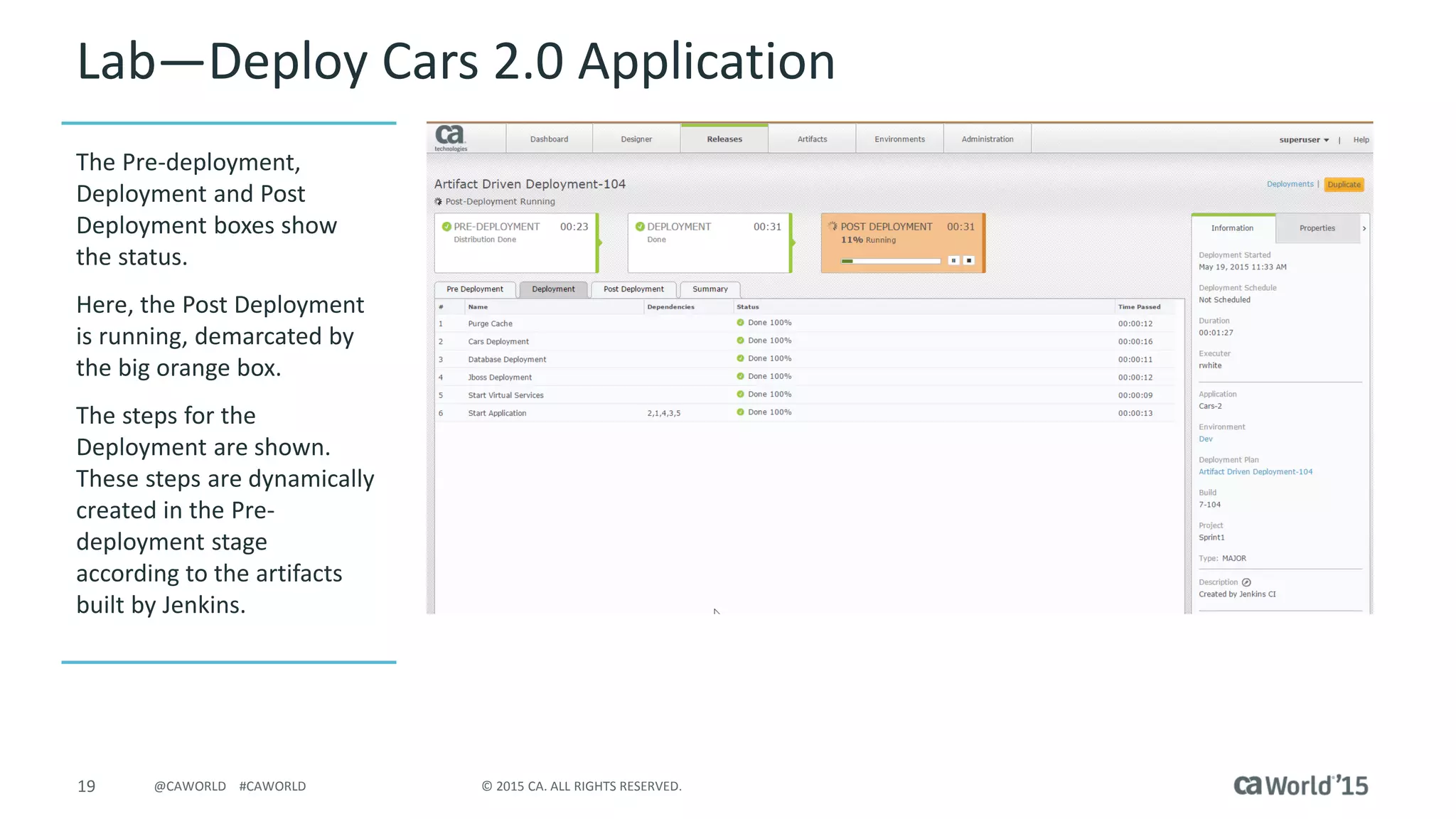Open the Information panel tab

1232,228
